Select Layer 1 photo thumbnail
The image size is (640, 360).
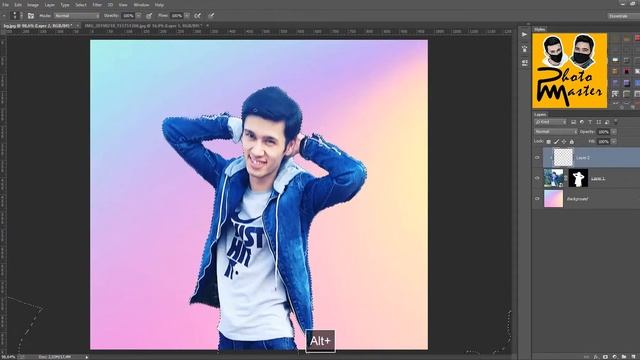click(x=553, y=178)
